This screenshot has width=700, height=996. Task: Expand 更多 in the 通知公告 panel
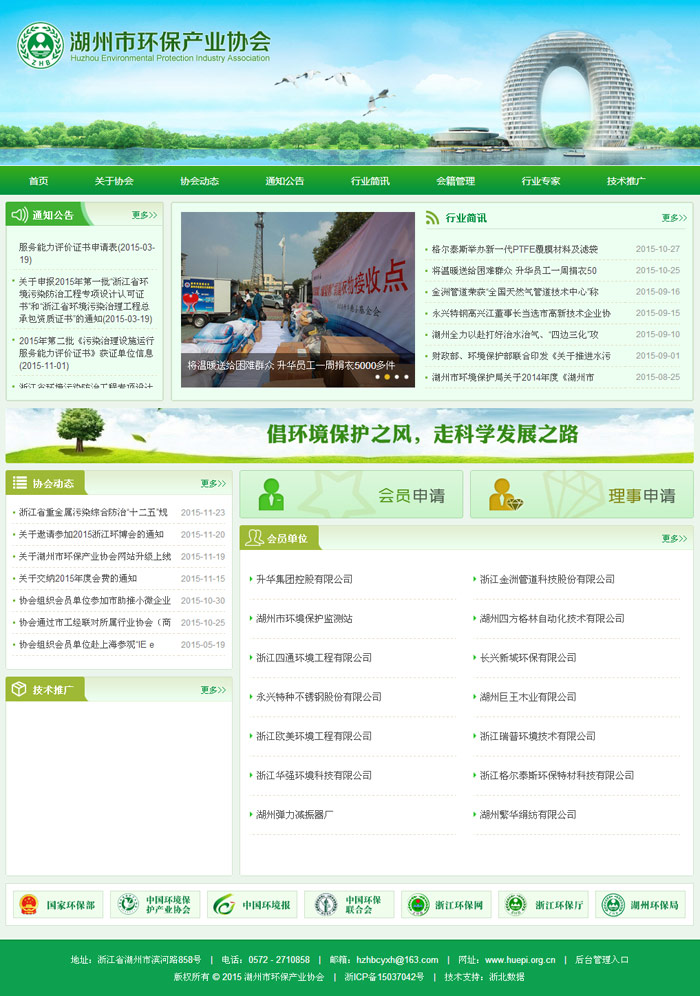coord(144,215)
